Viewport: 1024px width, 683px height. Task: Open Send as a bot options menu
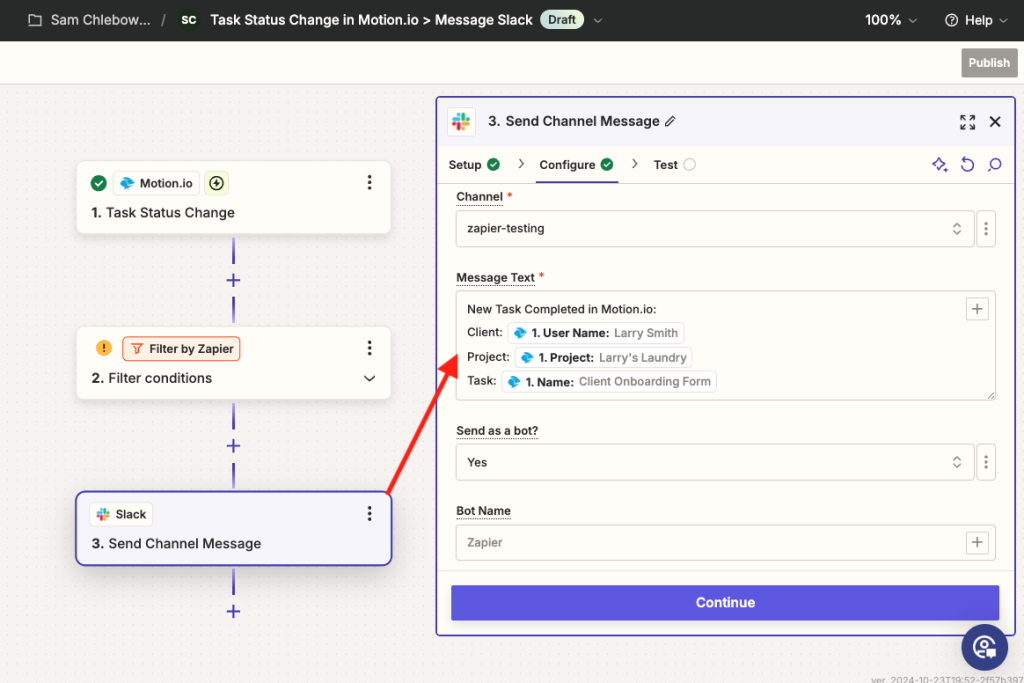click(x=986, y=462)
